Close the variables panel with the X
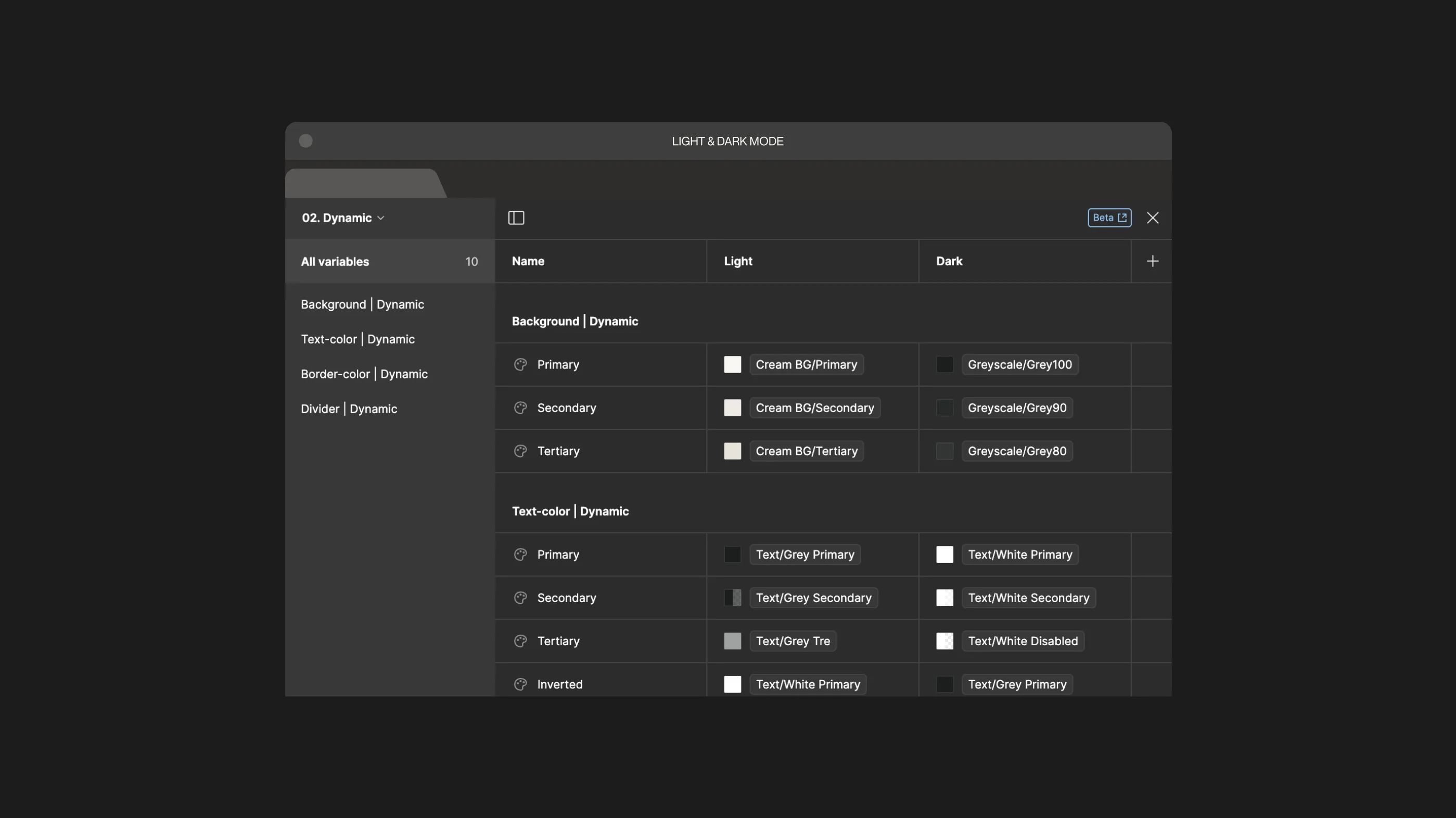Viewport: 1456px width, 818px height. pyautogui.click(x=1153, y=218)
